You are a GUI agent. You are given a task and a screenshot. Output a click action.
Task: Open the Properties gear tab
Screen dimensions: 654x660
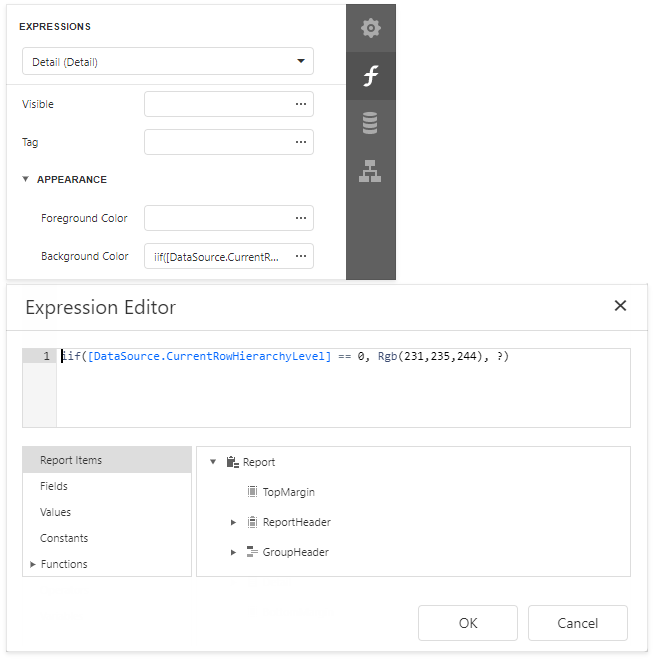tap(370, 28)
